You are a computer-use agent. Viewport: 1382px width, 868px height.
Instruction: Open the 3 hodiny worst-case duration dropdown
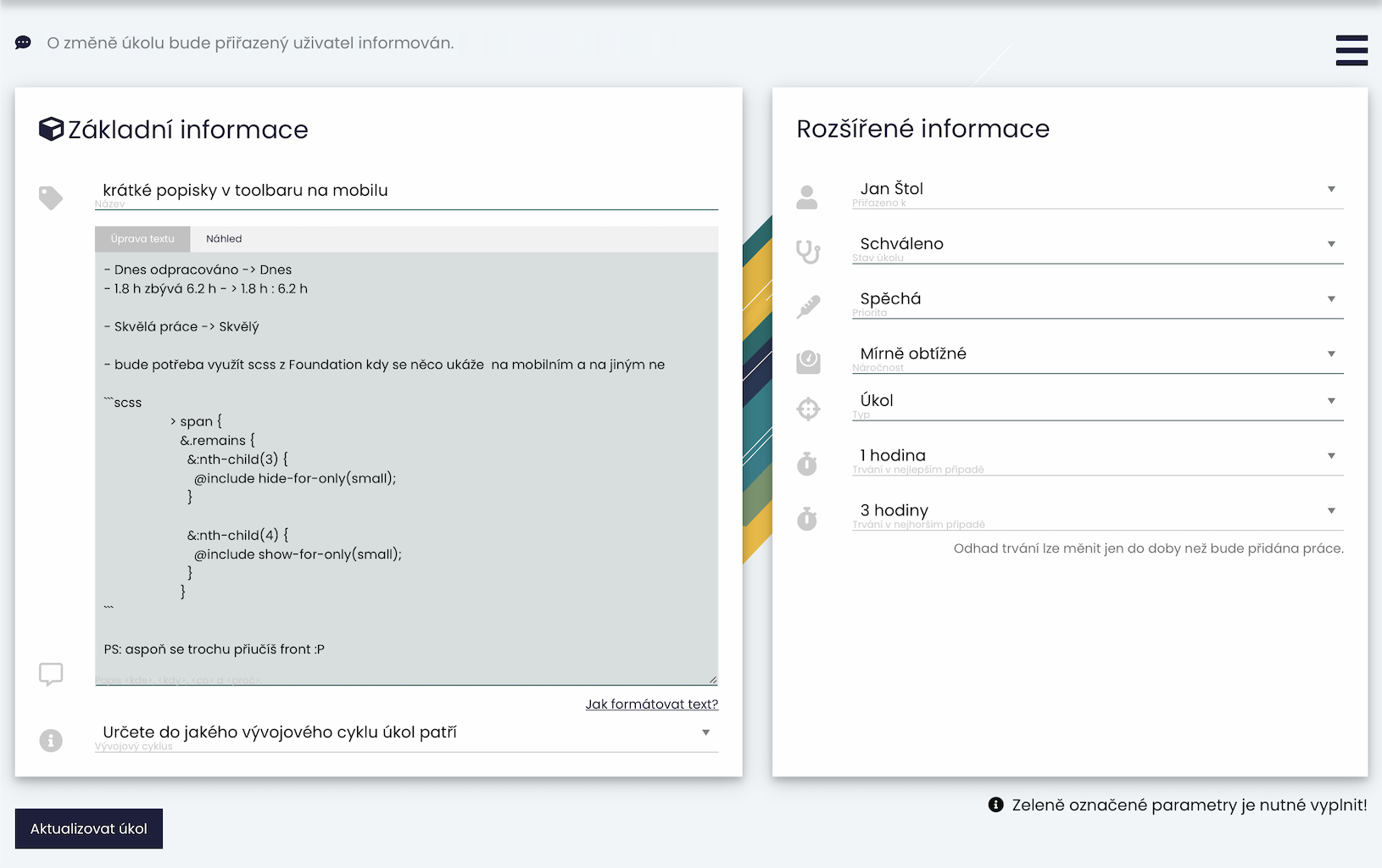coord(1098,512)
